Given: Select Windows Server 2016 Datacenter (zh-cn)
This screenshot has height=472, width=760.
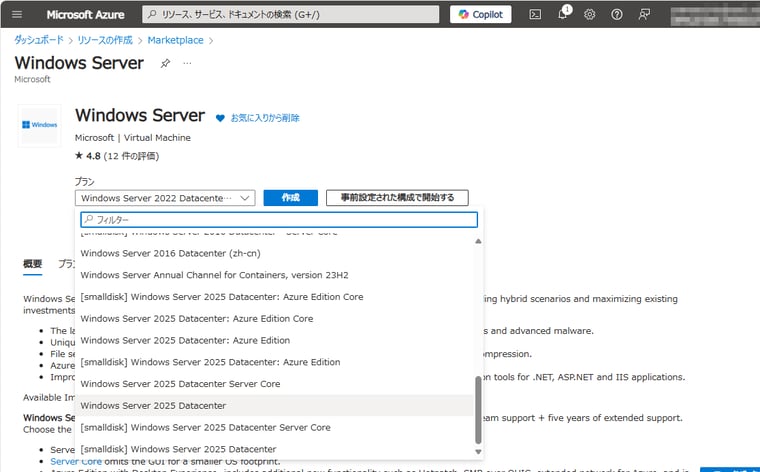Looking at the screenshot, I should (x=274, y=253).
